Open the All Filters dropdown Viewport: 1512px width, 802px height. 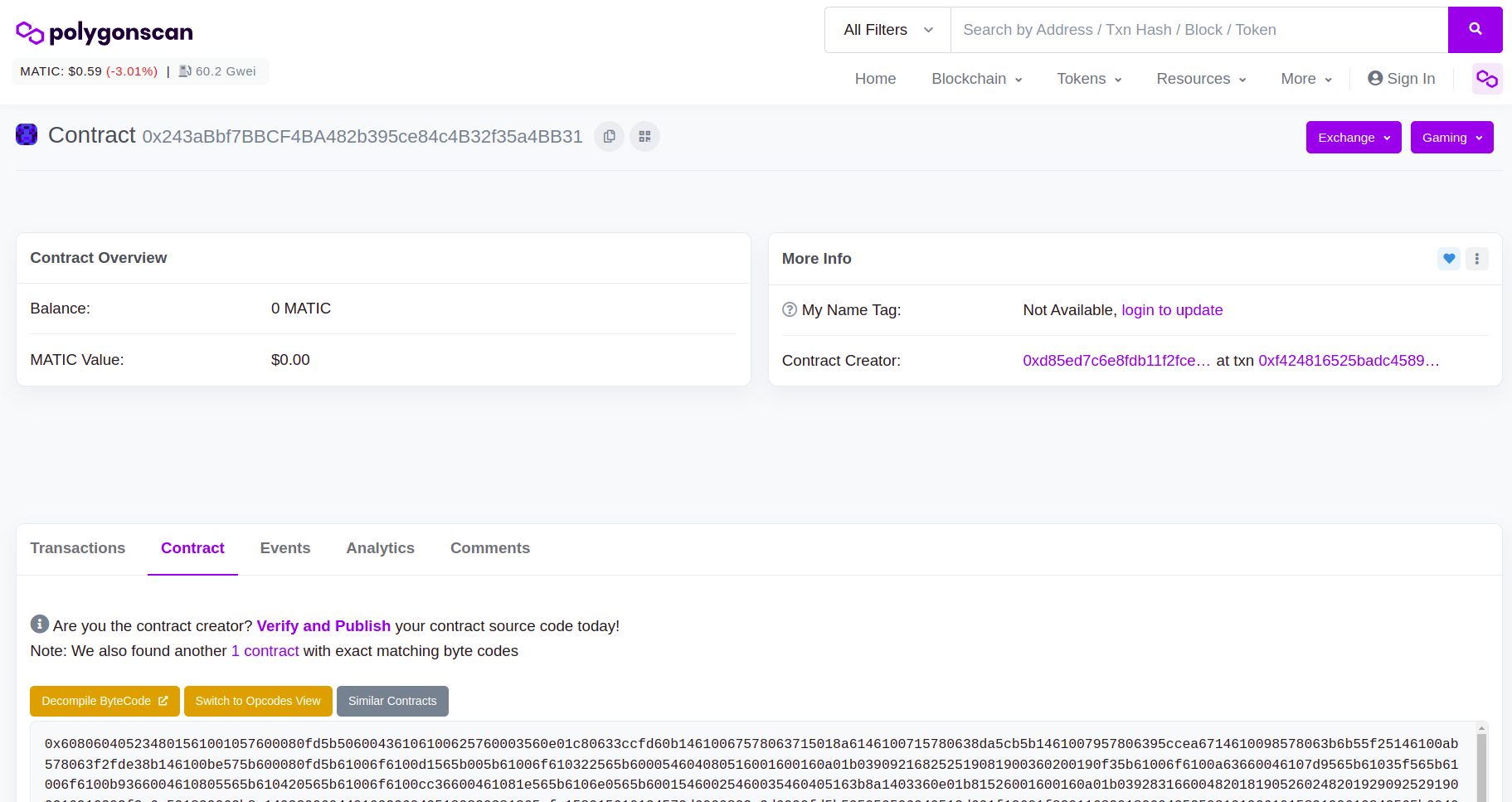(x=887, y=30)
